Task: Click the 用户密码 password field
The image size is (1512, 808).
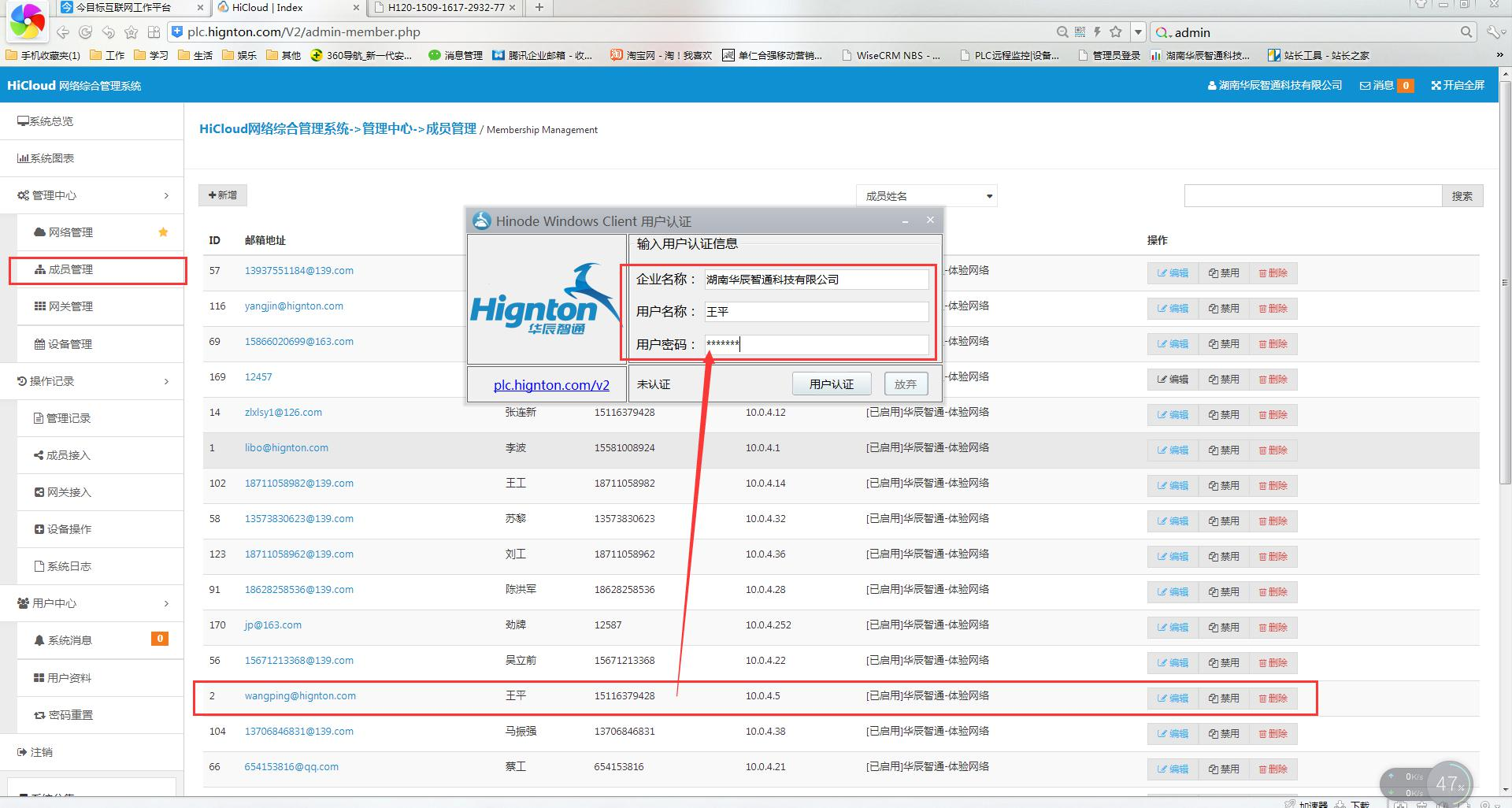Action: [816, 344]
